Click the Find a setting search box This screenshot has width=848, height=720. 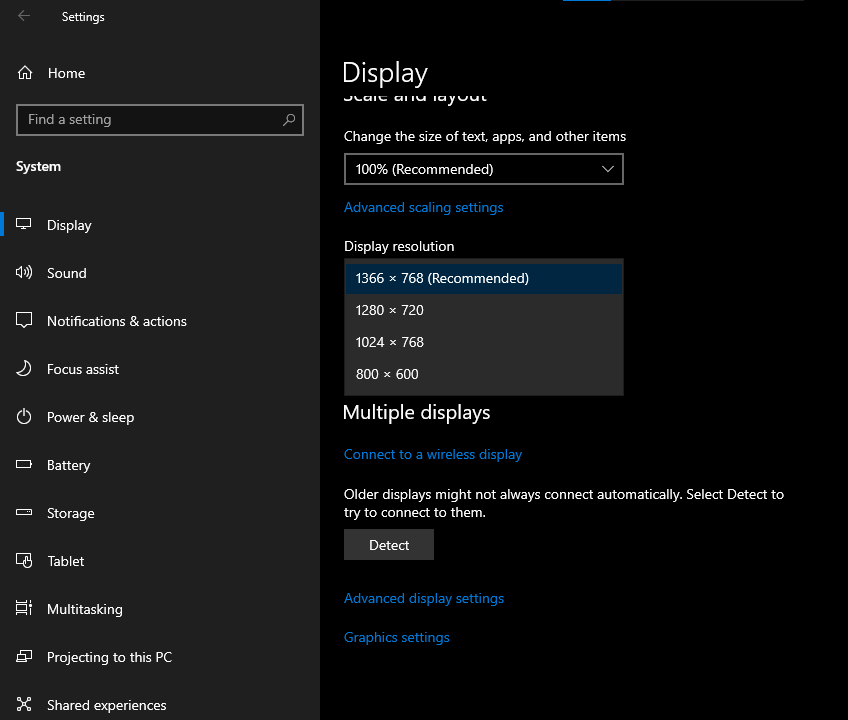coord(160,120)
